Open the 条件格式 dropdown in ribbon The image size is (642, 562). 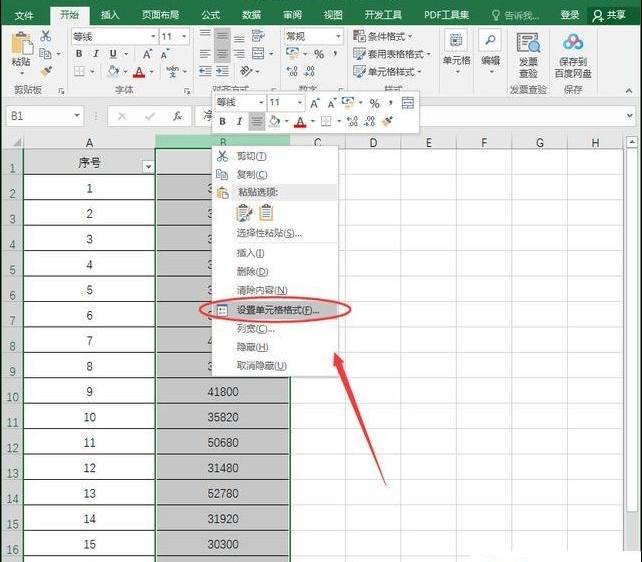(387, 36)
